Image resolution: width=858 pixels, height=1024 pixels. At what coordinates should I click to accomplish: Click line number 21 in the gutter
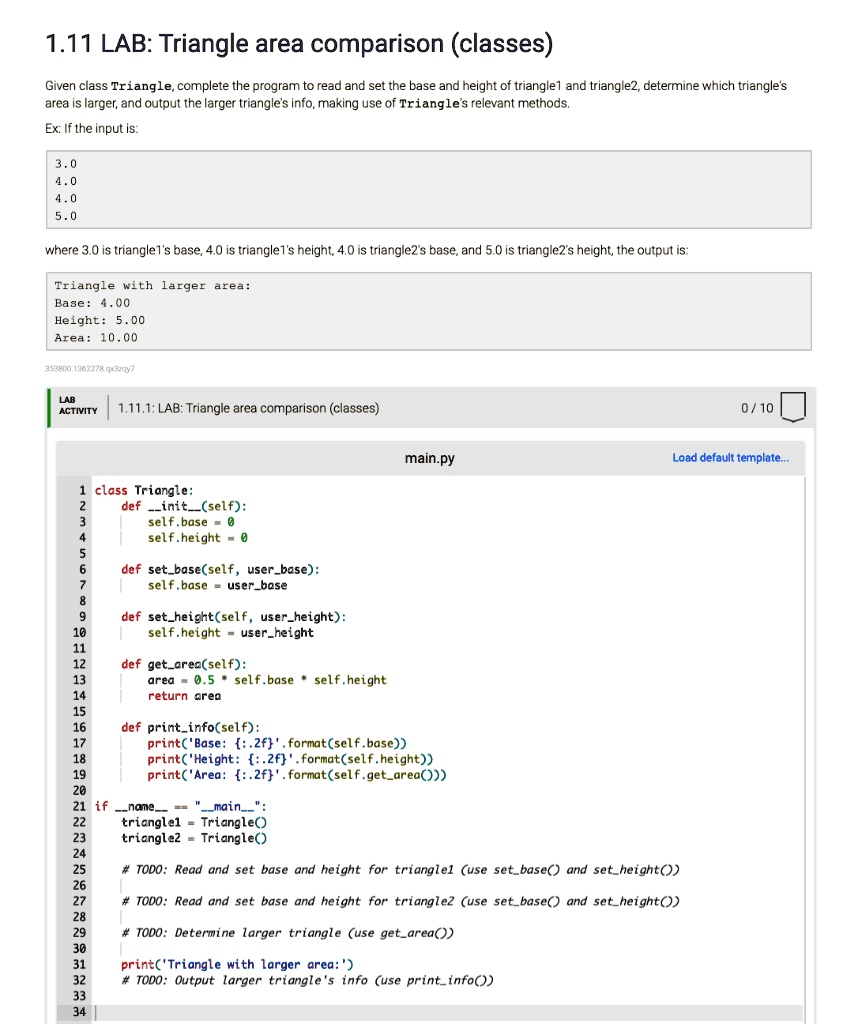pyautogui.click(x=77, y=806)
